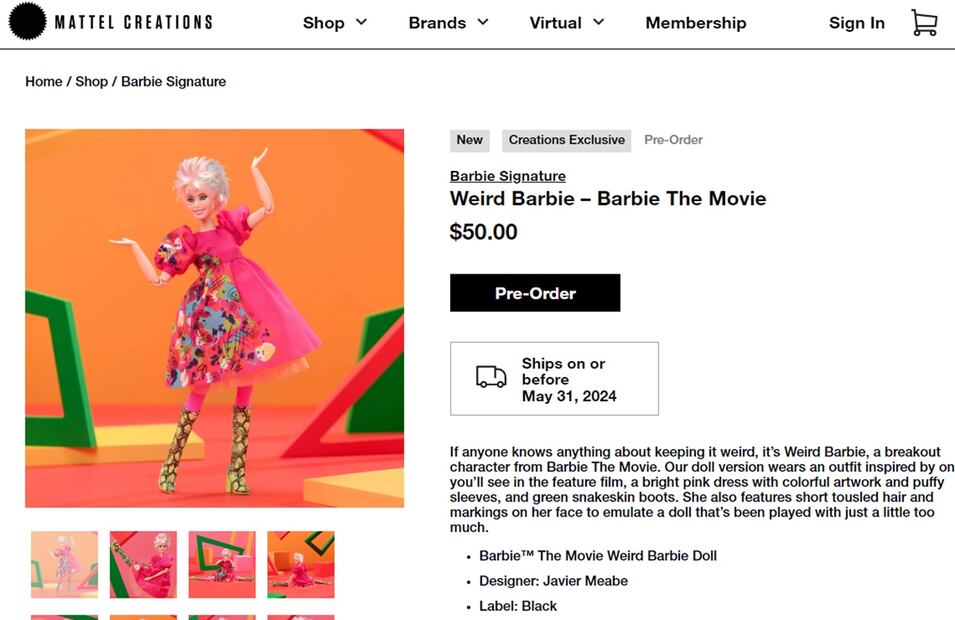Expand the Shop dropdown menu

click(x=335, y=23)
